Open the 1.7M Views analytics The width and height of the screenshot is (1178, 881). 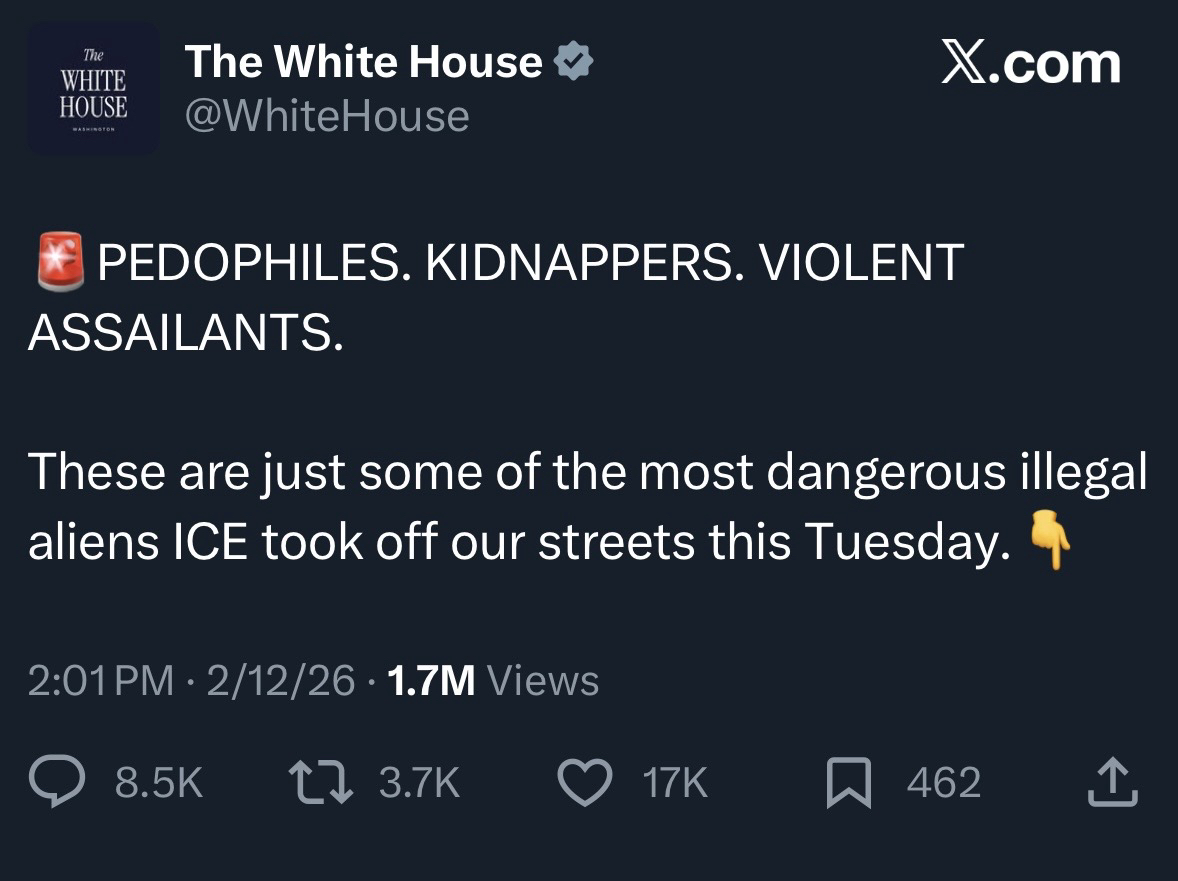click(x=491, y=681)
